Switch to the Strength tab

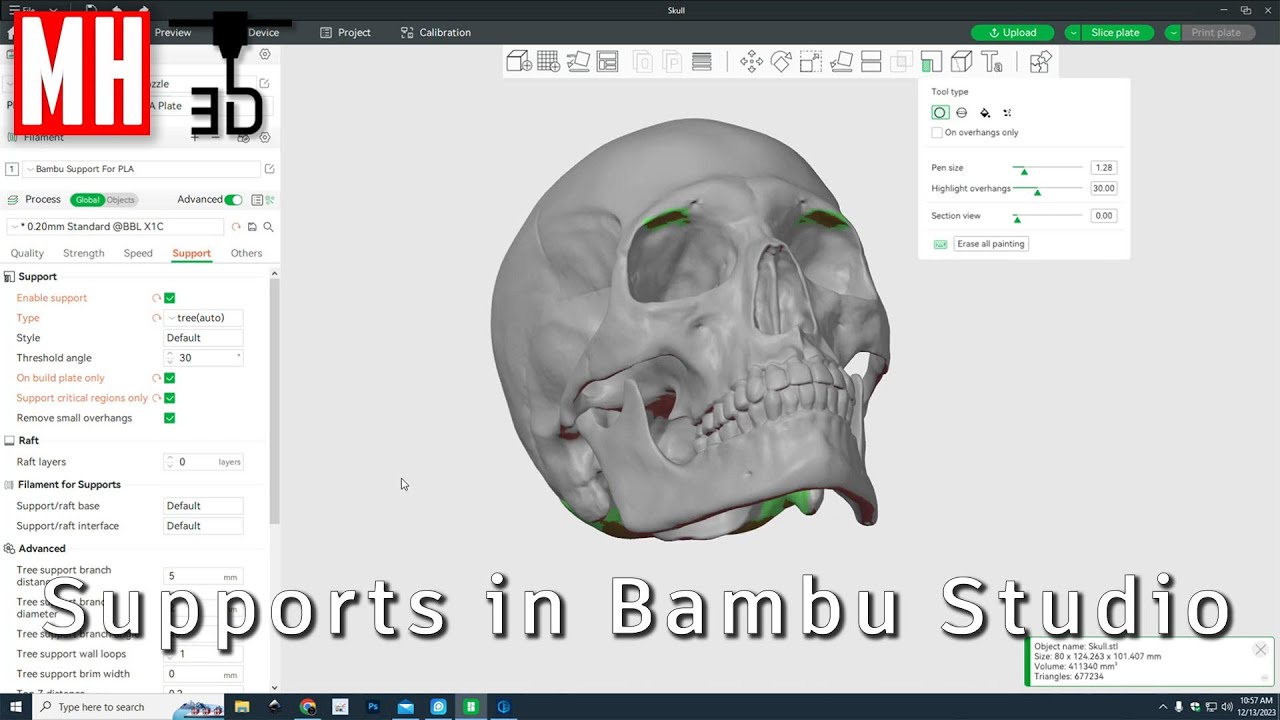pos(84,253)
